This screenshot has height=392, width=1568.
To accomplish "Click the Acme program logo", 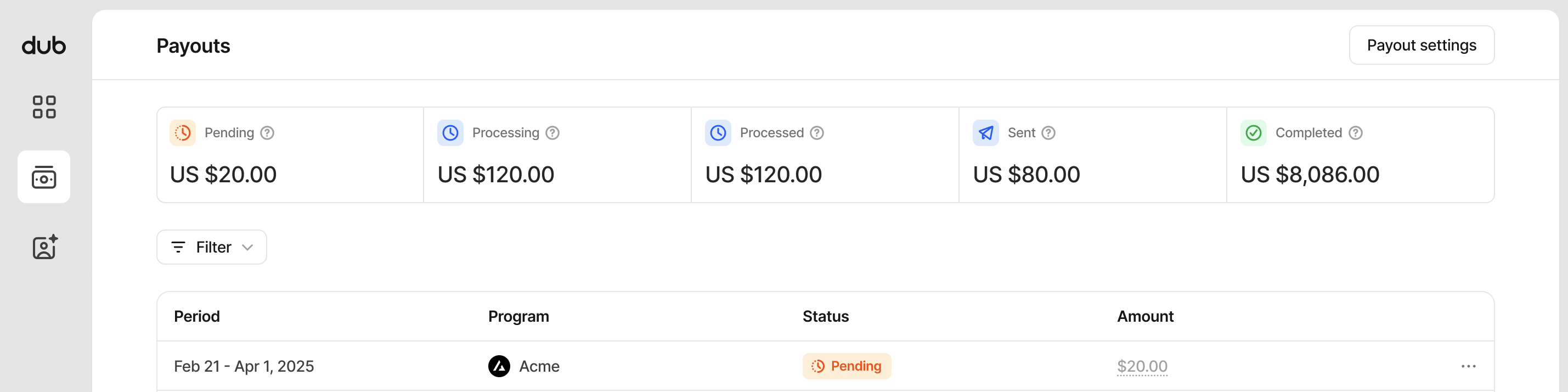I will pyautogui.click(x=499, y=366).
